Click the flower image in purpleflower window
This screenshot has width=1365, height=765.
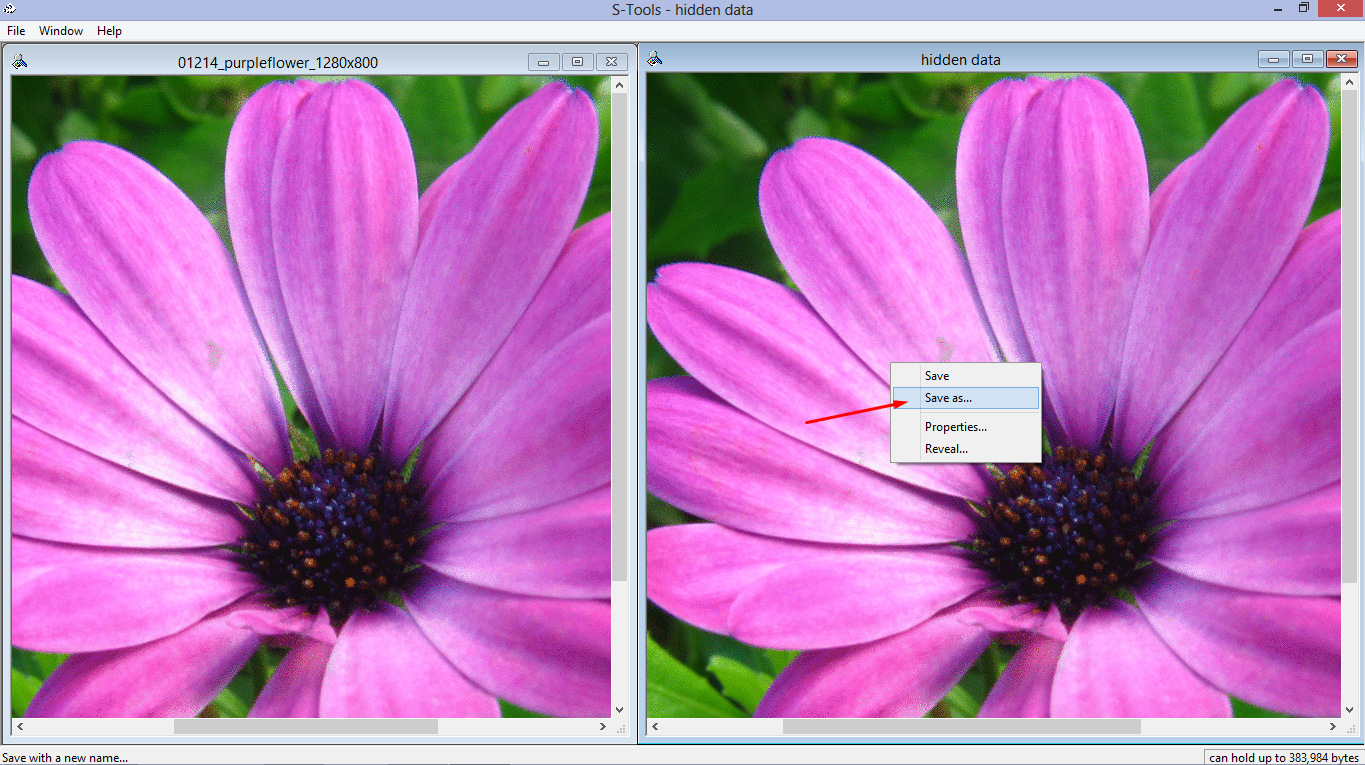(311, 397)
